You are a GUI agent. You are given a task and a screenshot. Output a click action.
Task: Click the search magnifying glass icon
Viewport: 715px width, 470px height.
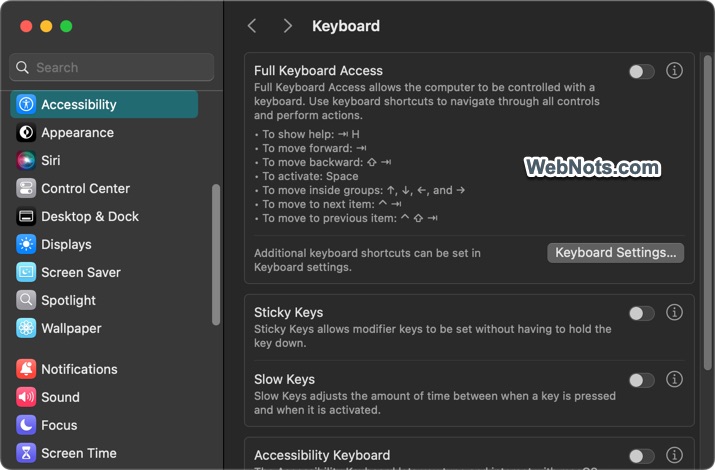tap(22, 67)
